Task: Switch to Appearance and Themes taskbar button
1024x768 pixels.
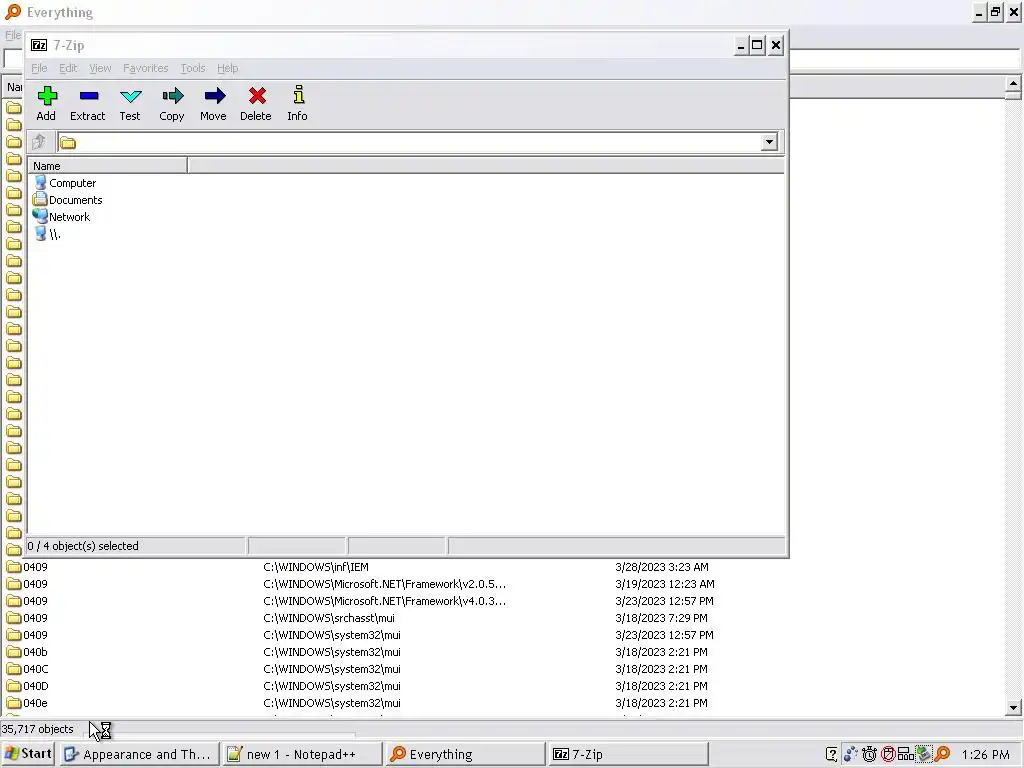Action: coord(138,754)
